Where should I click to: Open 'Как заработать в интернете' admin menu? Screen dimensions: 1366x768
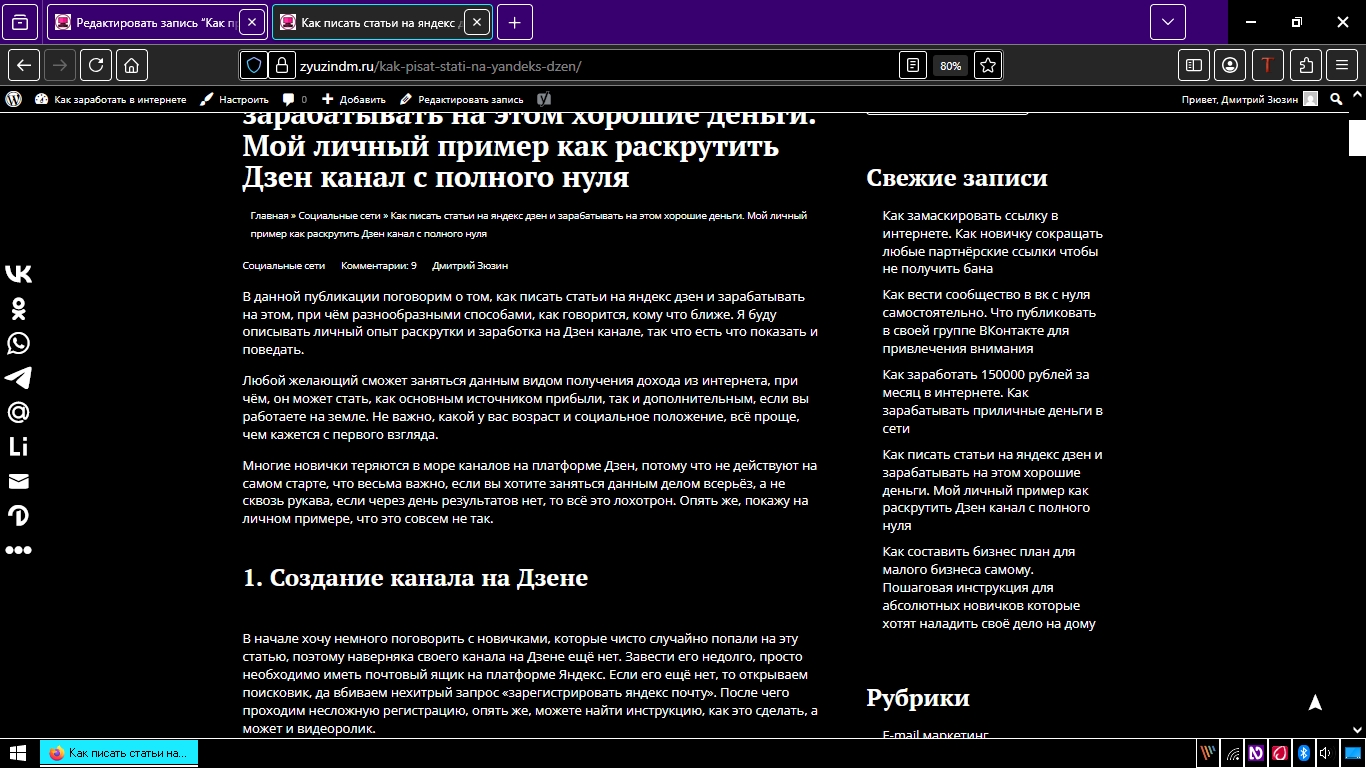point(111,99)
